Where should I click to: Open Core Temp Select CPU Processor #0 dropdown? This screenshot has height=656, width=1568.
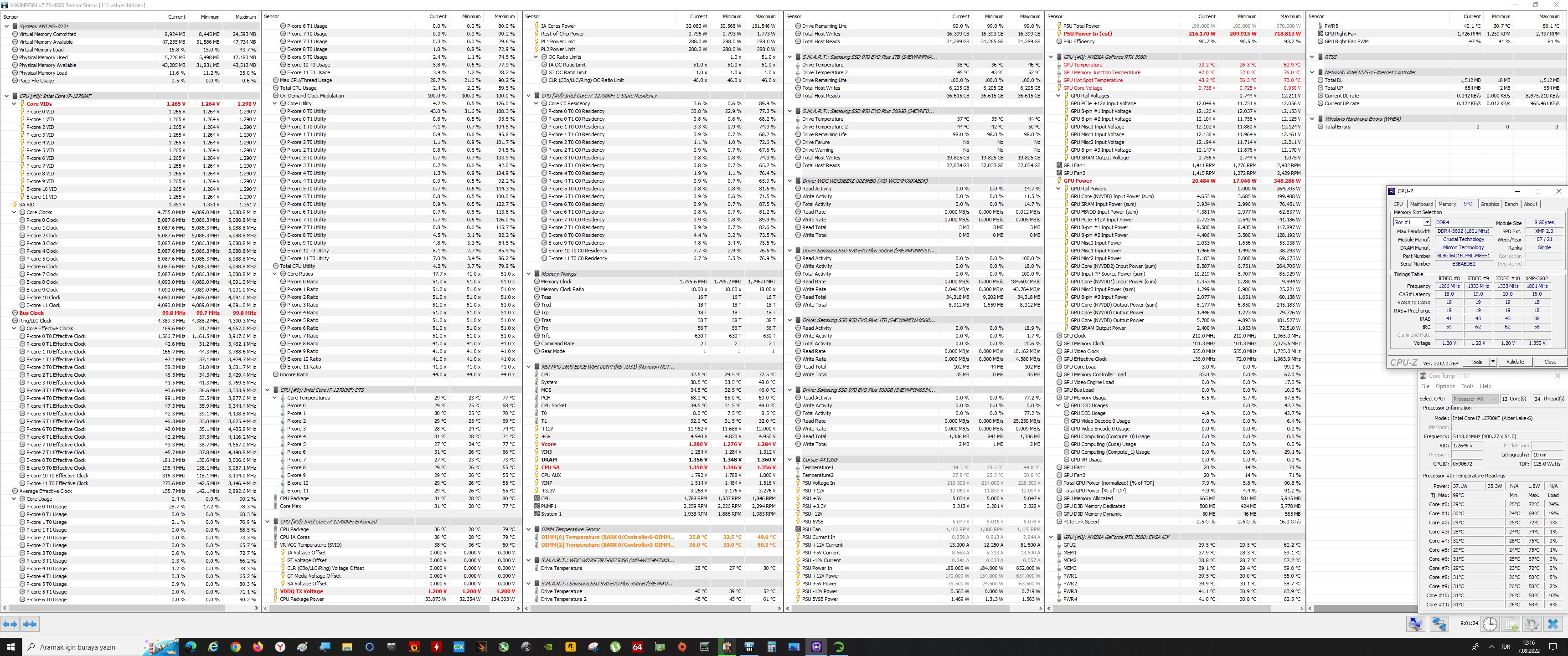[1475, 399]
